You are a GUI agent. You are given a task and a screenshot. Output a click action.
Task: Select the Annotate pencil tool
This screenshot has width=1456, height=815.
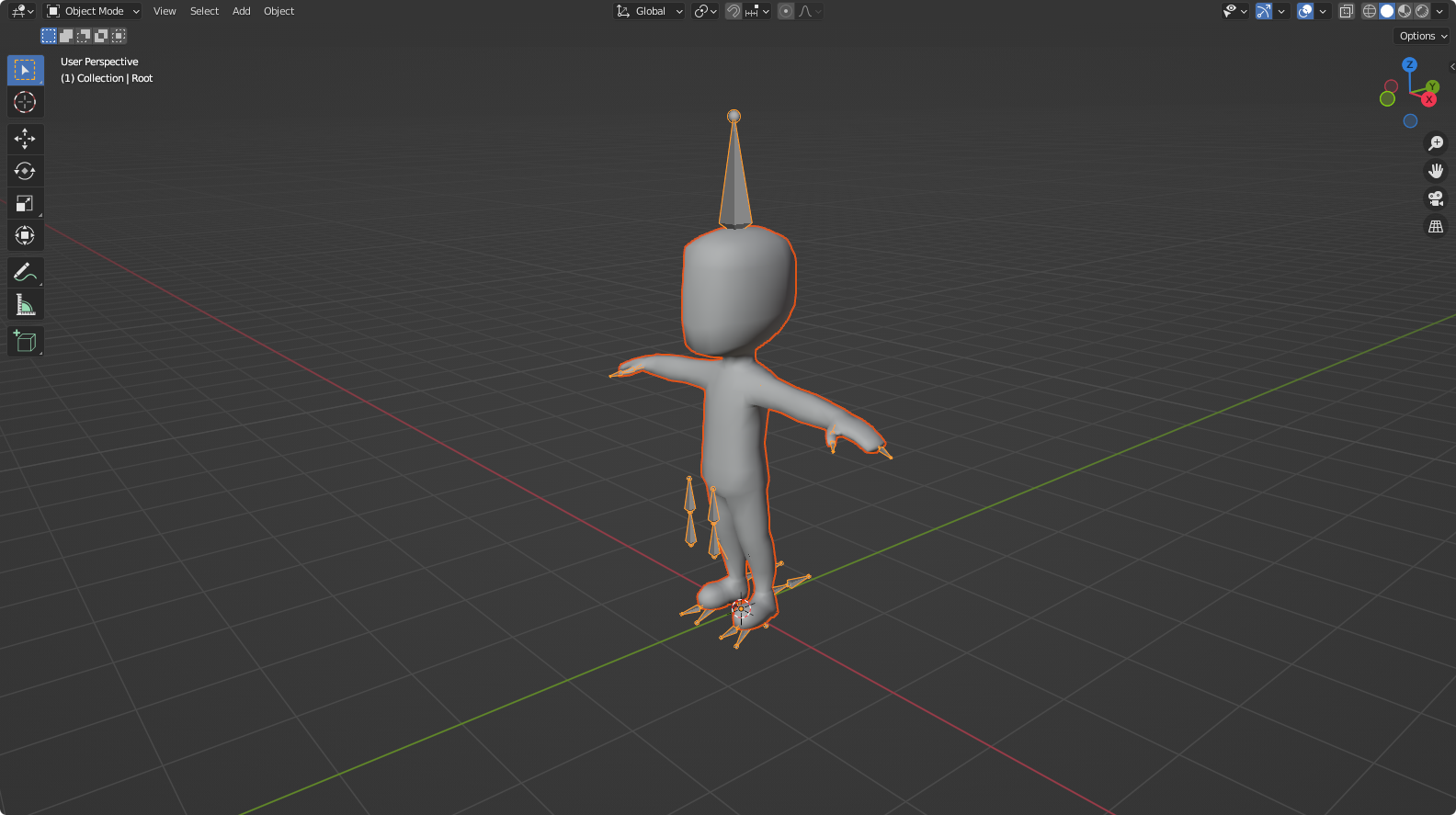tap(25, 272)
